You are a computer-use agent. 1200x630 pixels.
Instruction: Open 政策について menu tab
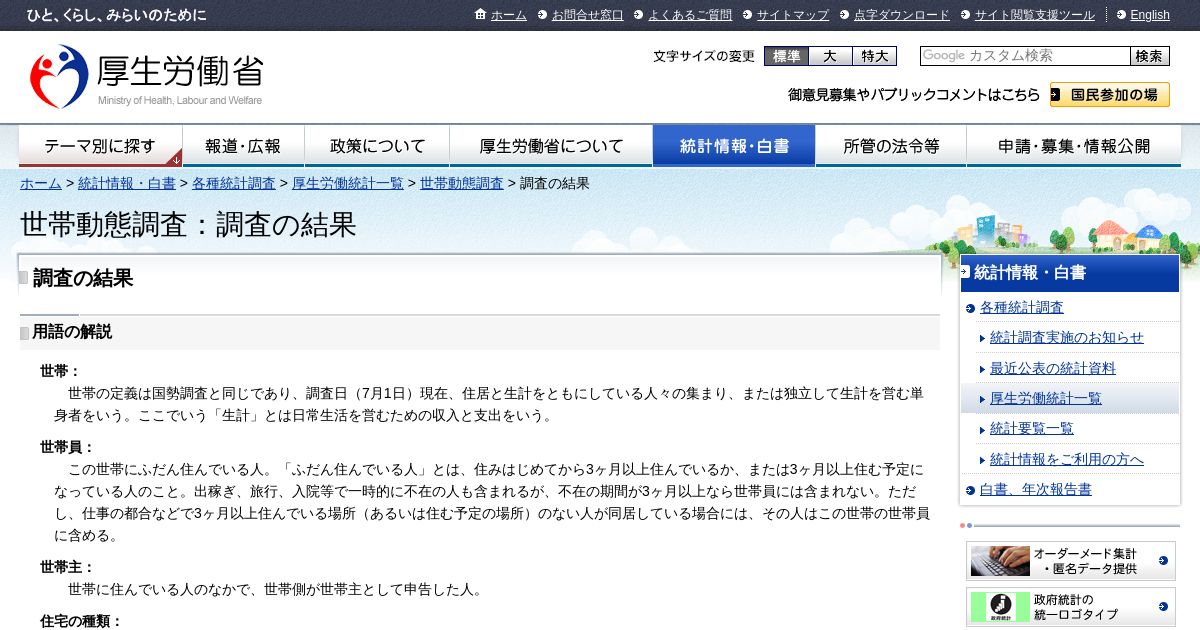click(377, 146)
